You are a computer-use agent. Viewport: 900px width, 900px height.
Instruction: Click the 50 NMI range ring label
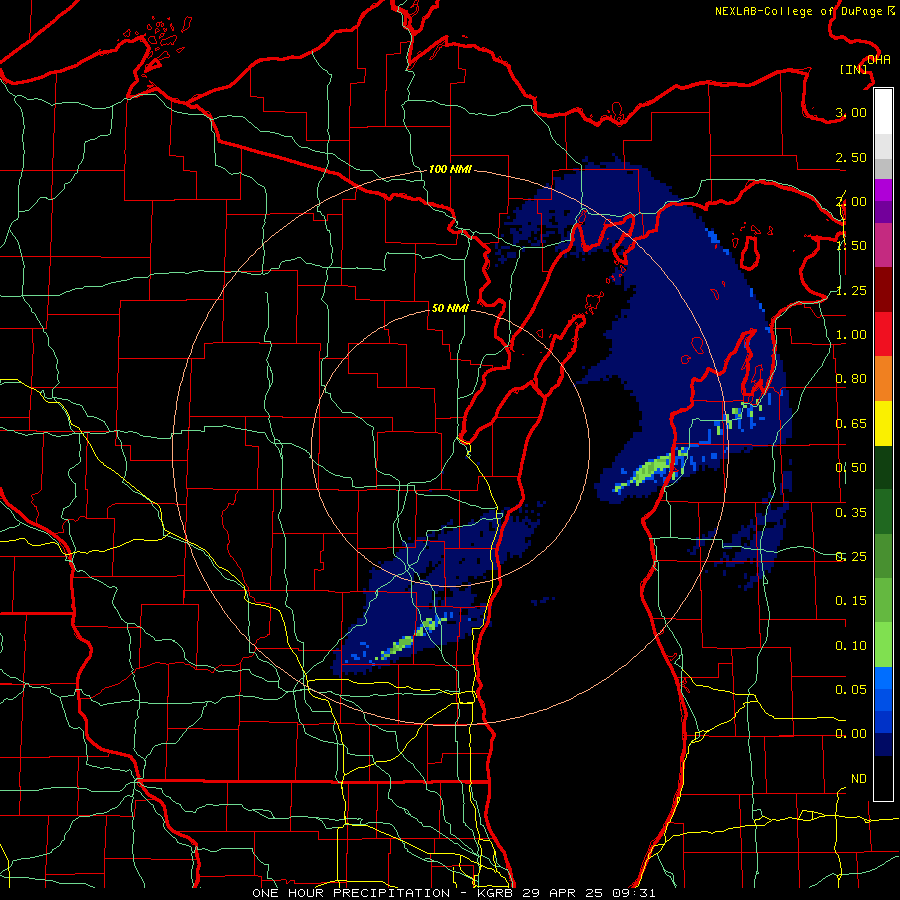(450, 308)
